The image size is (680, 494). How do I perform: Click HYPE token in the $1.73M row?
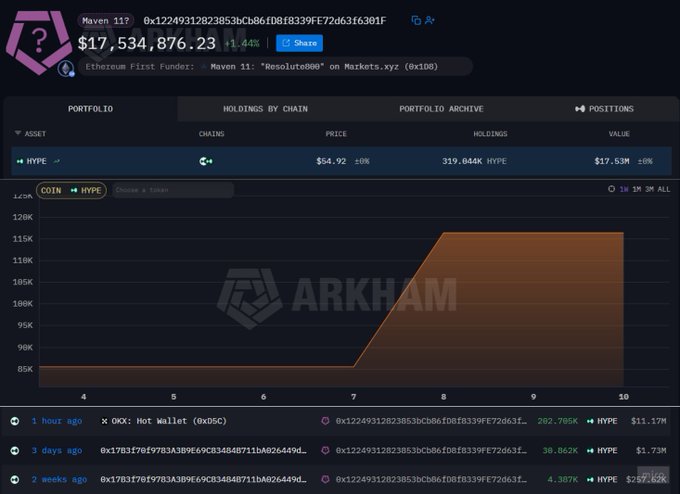tap(602, 451)
